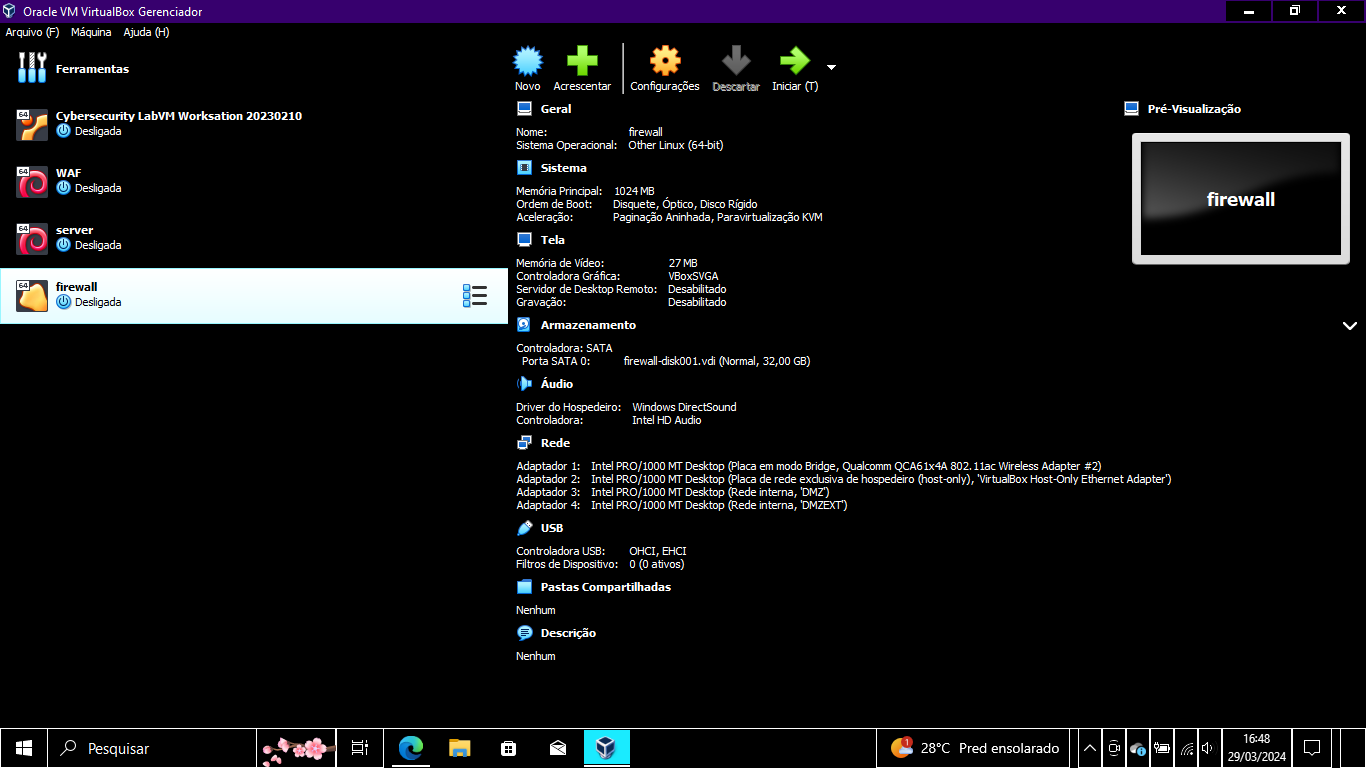The width and height of the screenshot is (1366, 768).
Task: Open the Wi-Fi network tray icon
Action: 1187,748
